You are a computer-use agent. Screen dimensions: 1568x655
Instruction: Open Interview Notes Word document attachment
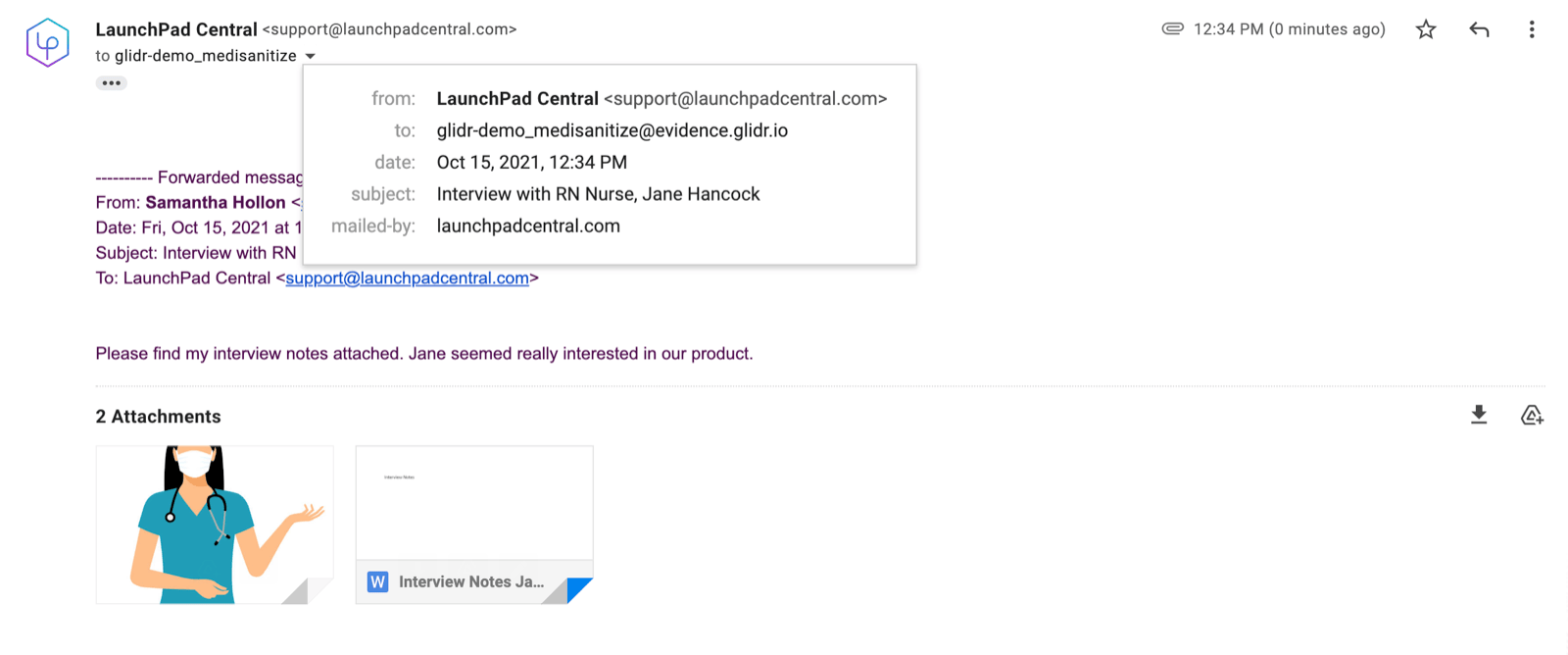(474, 525)
